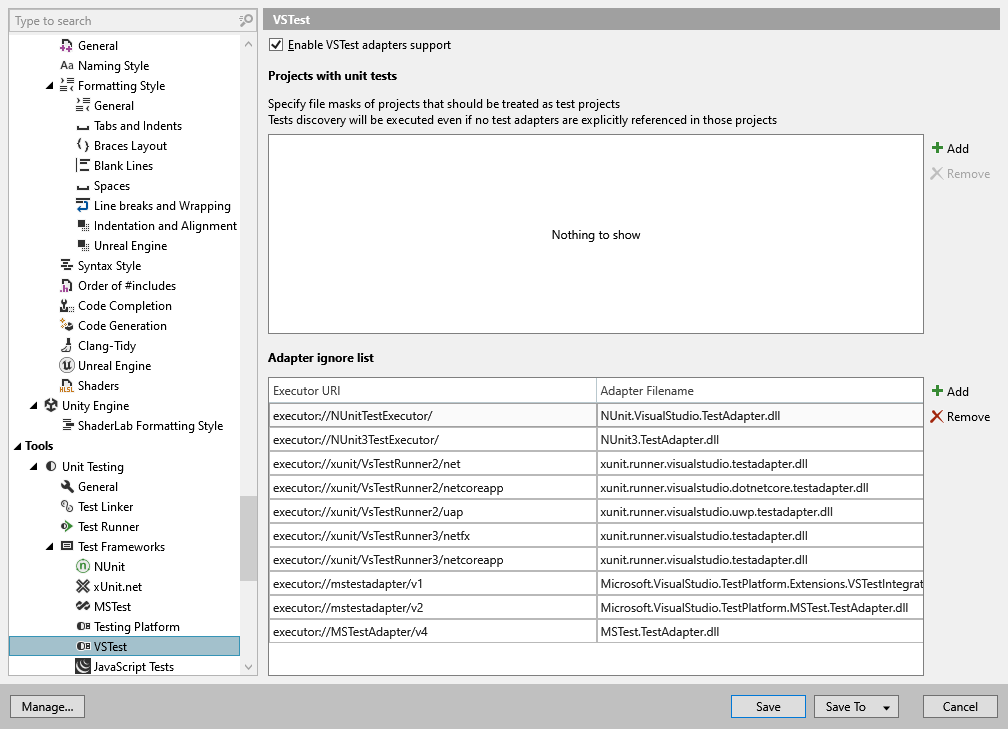Collapse the Unit Testing section
This screenshot has height=729, width=1008.
(34, 467)
